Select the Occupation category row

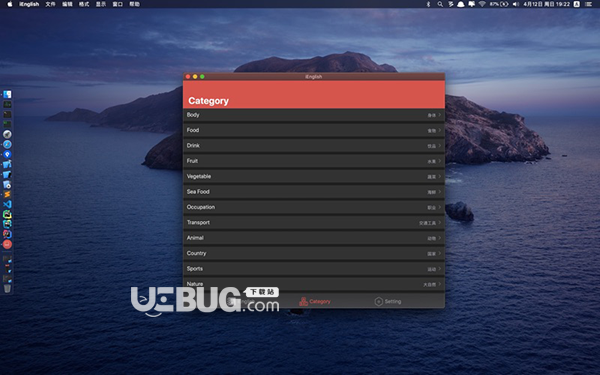tap(314, 207)
